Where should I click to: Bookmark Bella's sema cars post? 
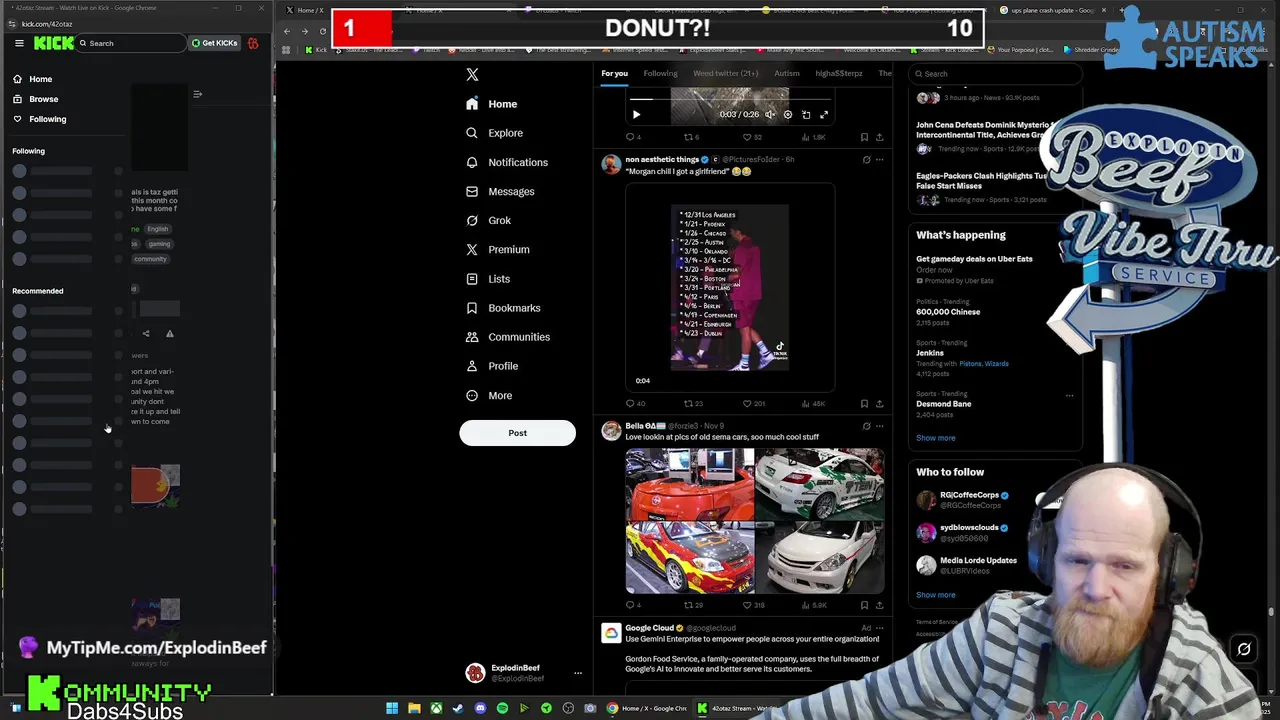864,605
